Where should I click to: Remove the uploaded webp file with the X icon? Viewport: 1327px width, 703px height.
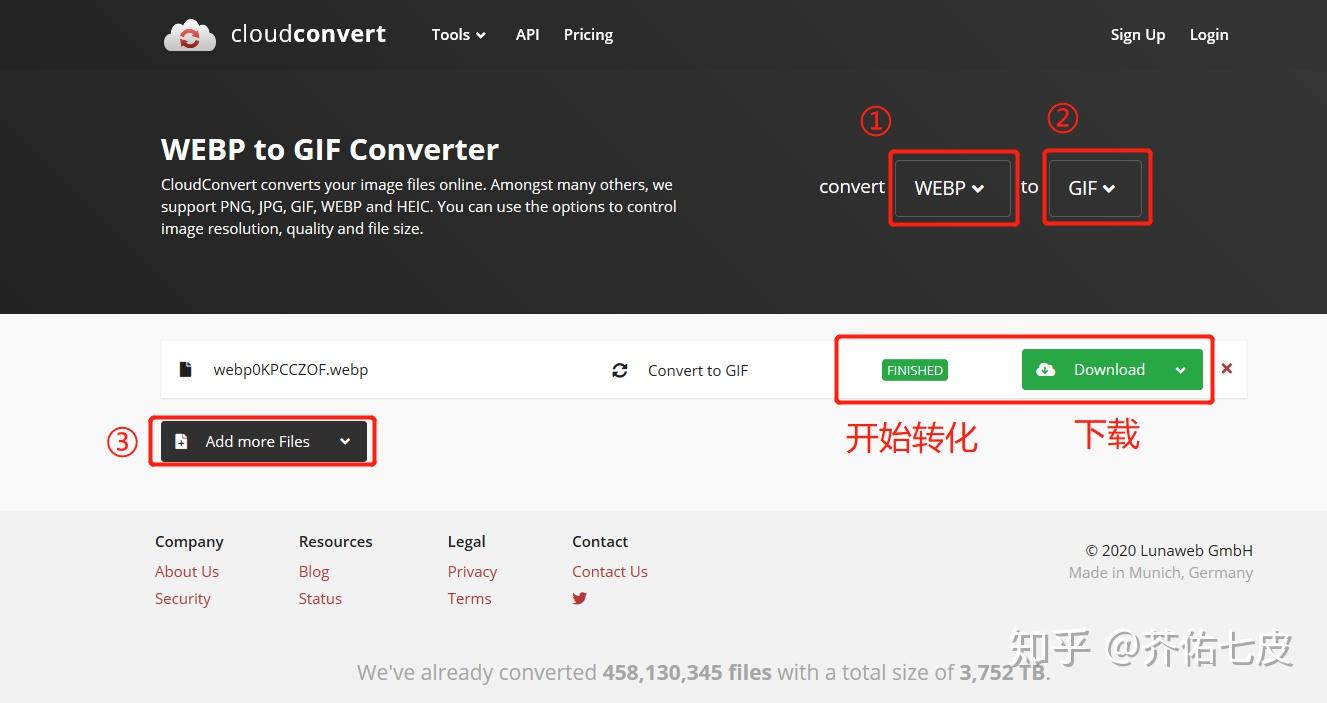pyautogui.click(x=1227, y=368)
